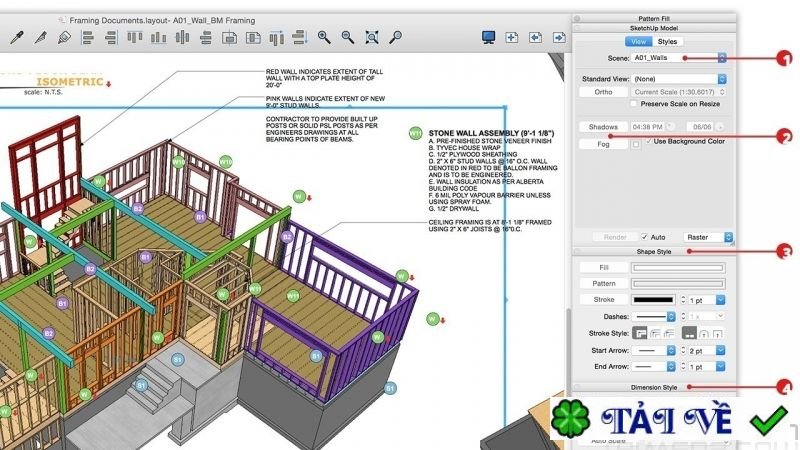Go to previous page arrow icon

[535, 37]
